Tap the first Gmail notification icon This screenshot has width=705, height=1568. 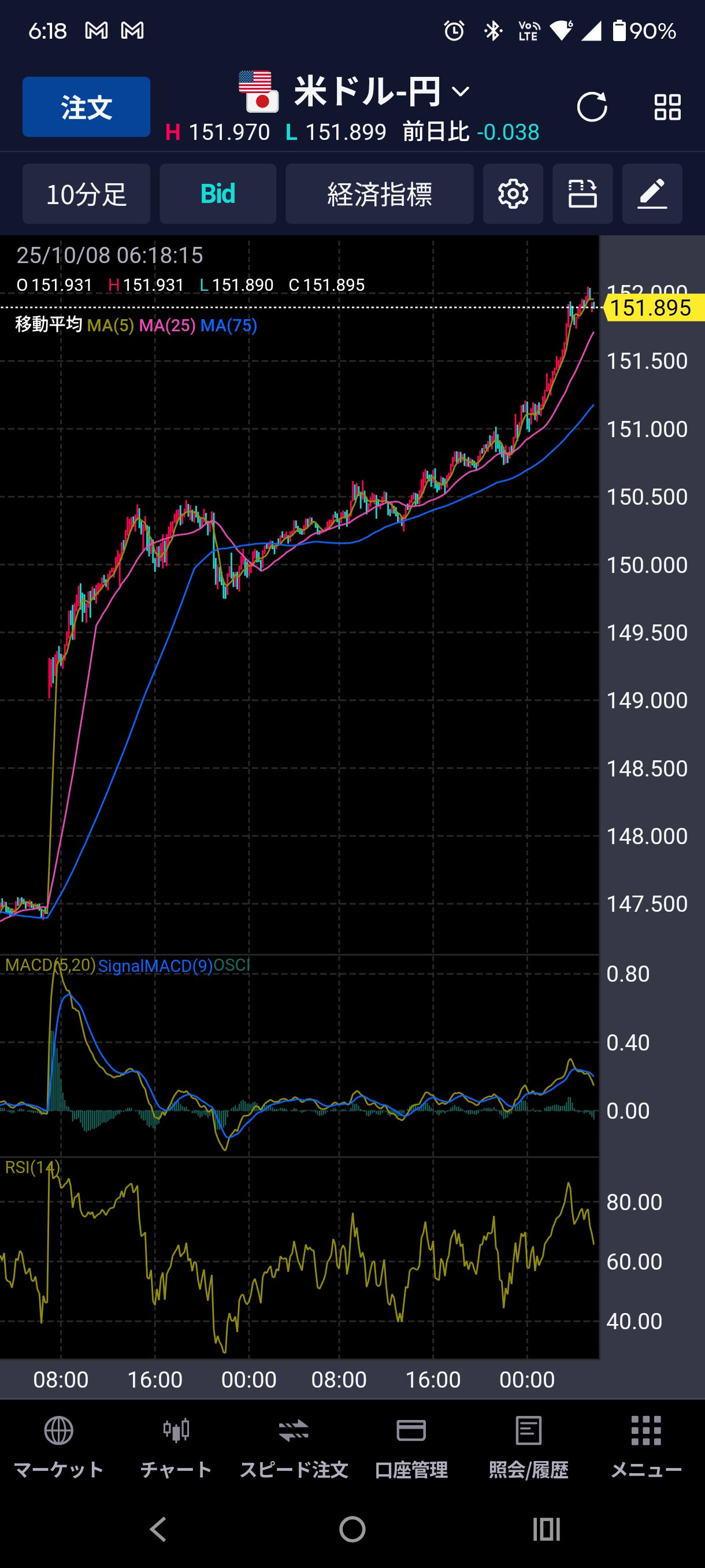(x=96, y=31)
